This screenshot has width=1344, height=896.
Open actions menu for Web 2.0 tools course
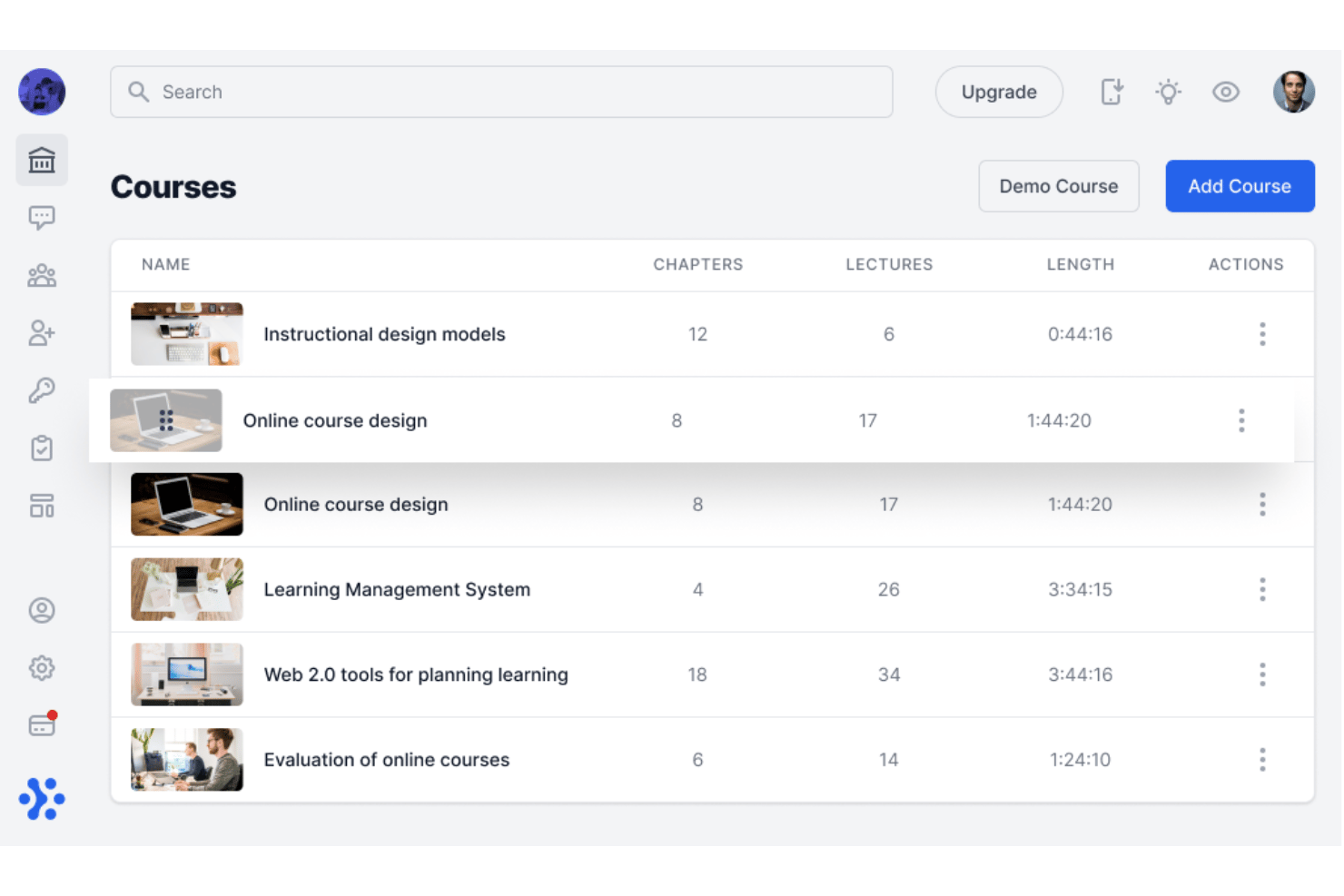1262,674
